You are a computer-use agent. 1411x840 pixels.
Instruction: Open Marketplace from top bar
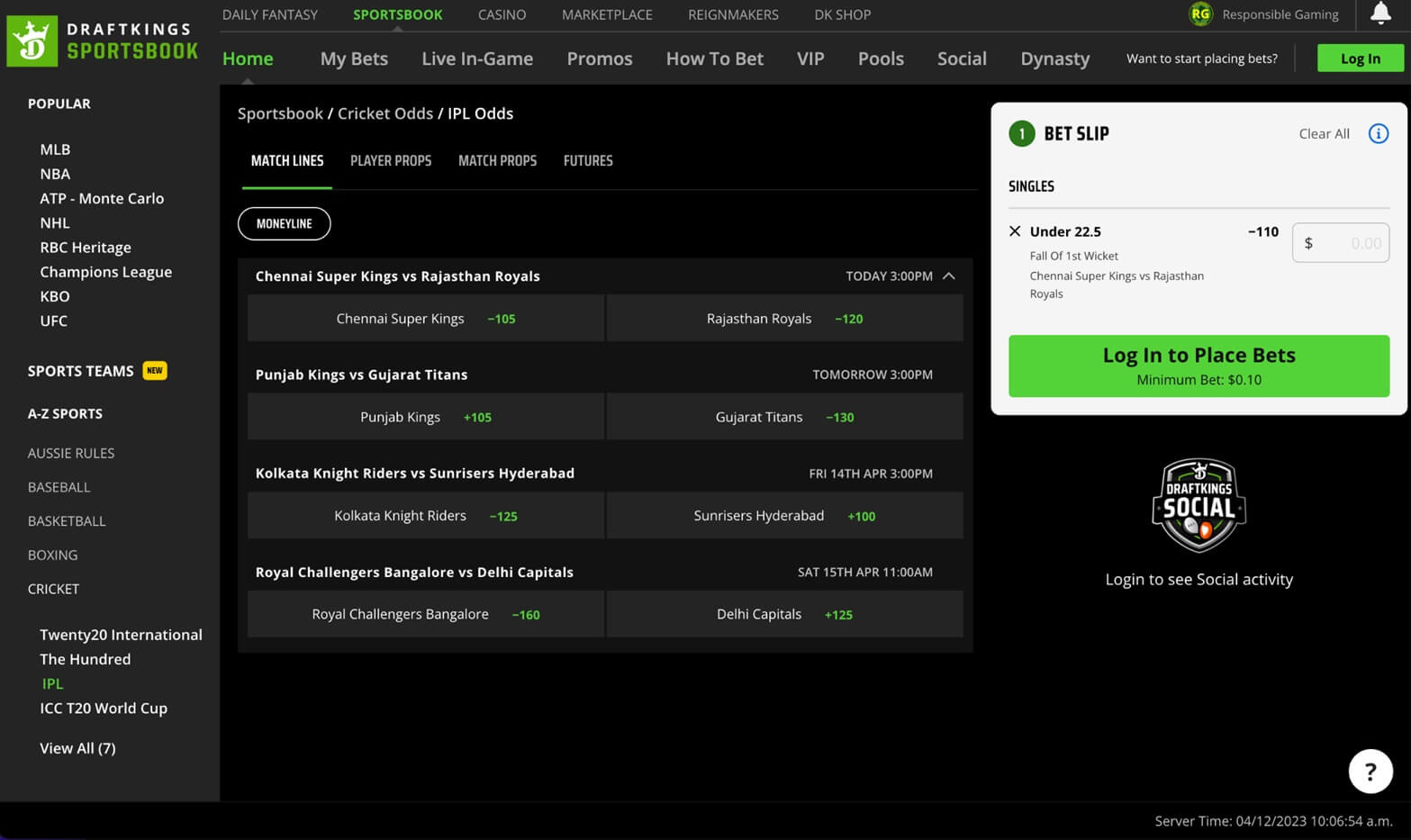[x=607, y=14]
